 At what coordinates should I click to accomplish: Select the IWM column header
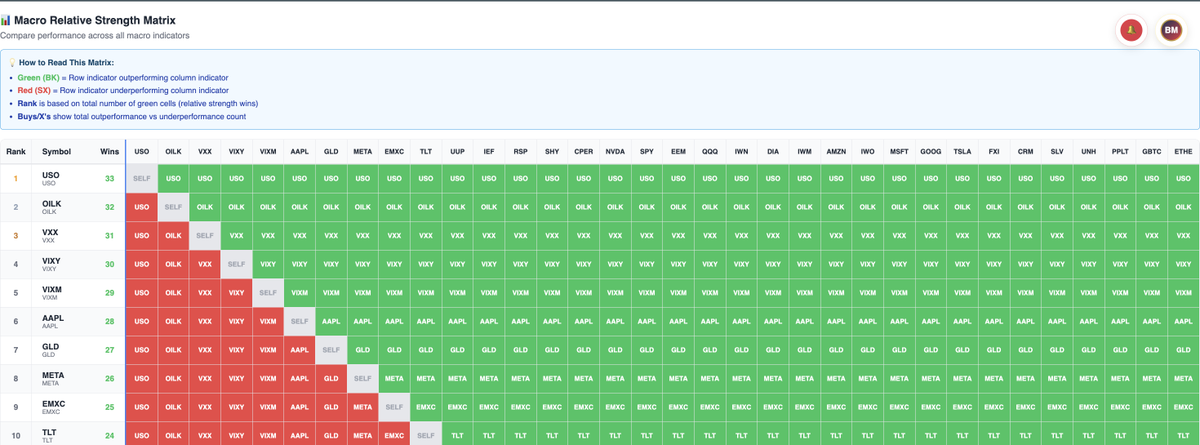tap(804, 152)
